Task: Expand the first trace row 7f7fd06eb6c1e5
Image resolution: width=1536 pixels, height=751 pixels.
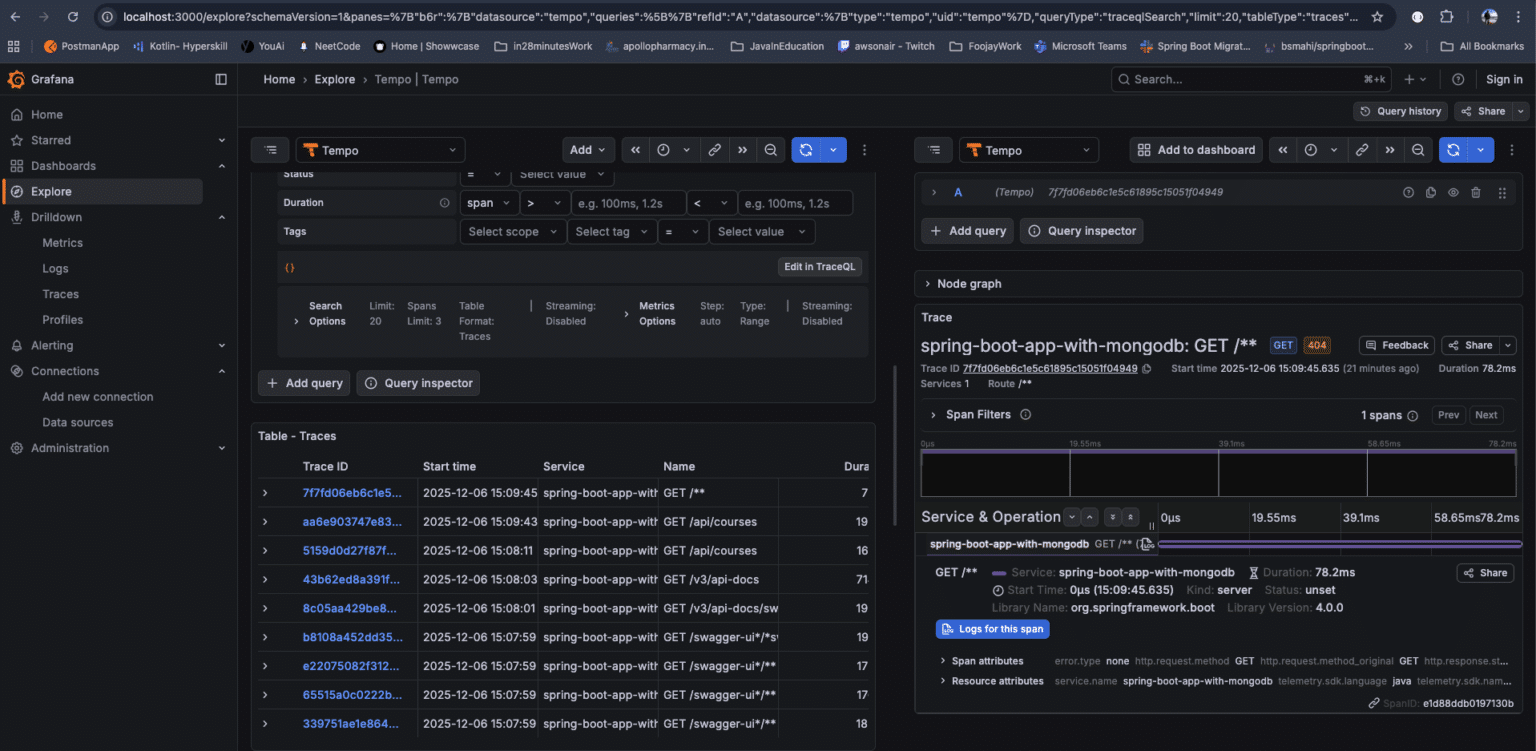Action: (265, 493)
